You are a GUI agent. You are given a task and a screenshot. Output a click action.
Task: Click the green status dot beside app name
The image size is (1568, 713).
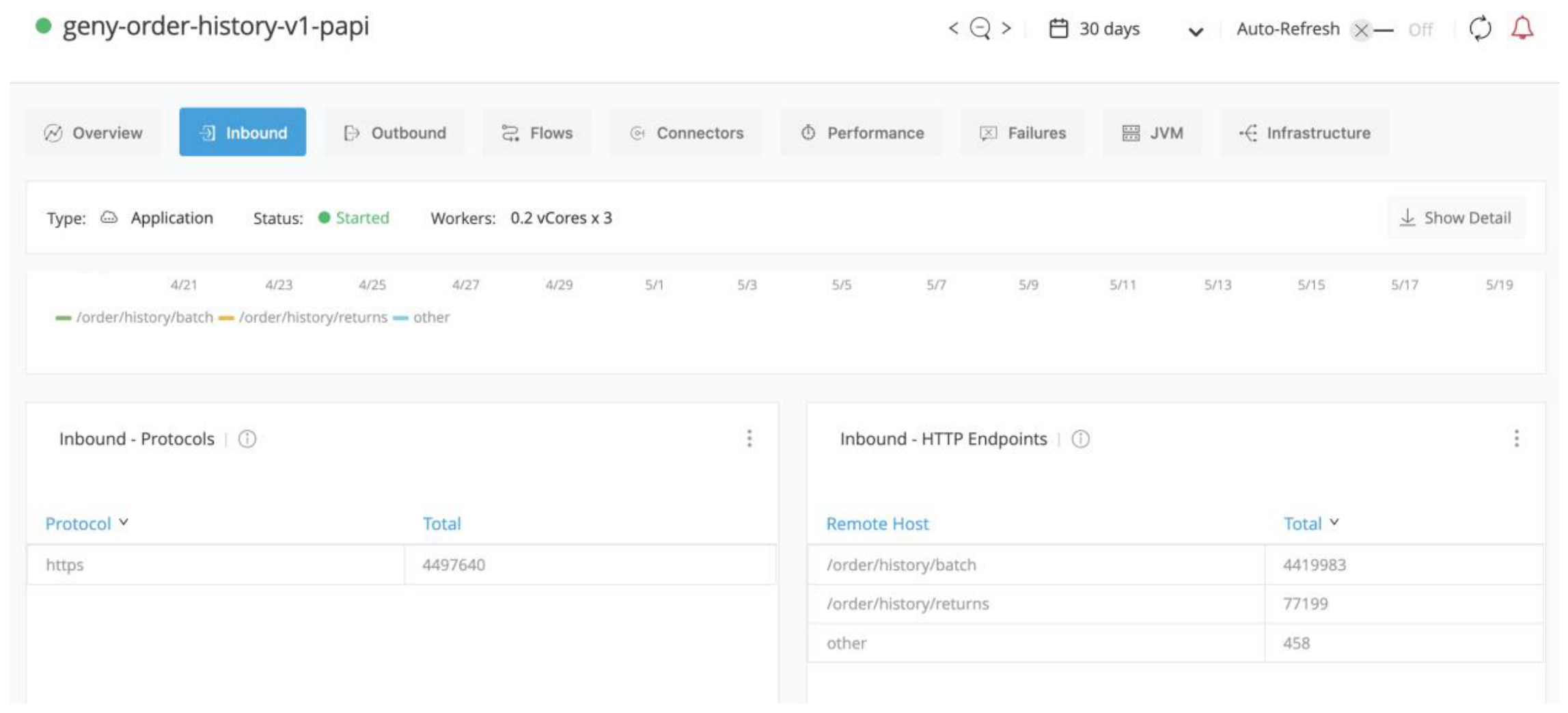pos(44,26)
